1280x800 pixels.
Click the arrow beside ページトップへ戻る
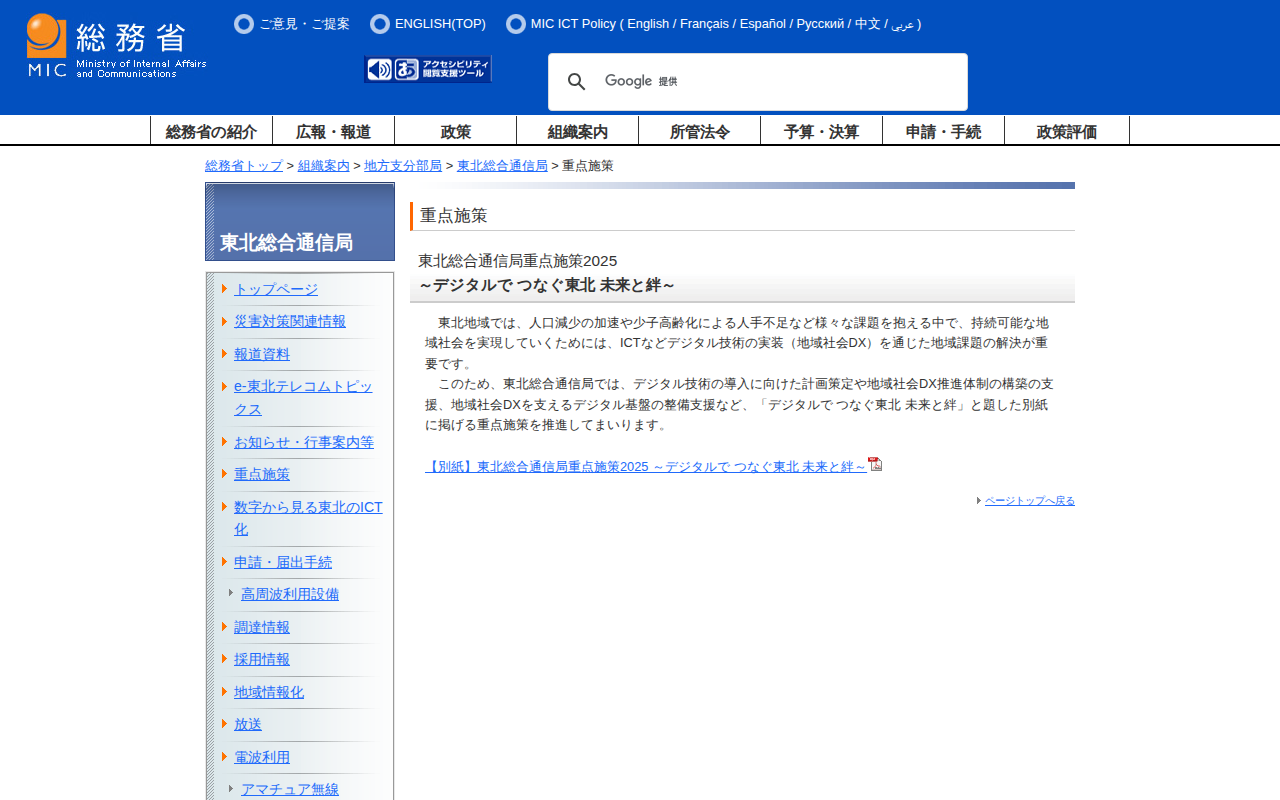[x=979, y=501]
